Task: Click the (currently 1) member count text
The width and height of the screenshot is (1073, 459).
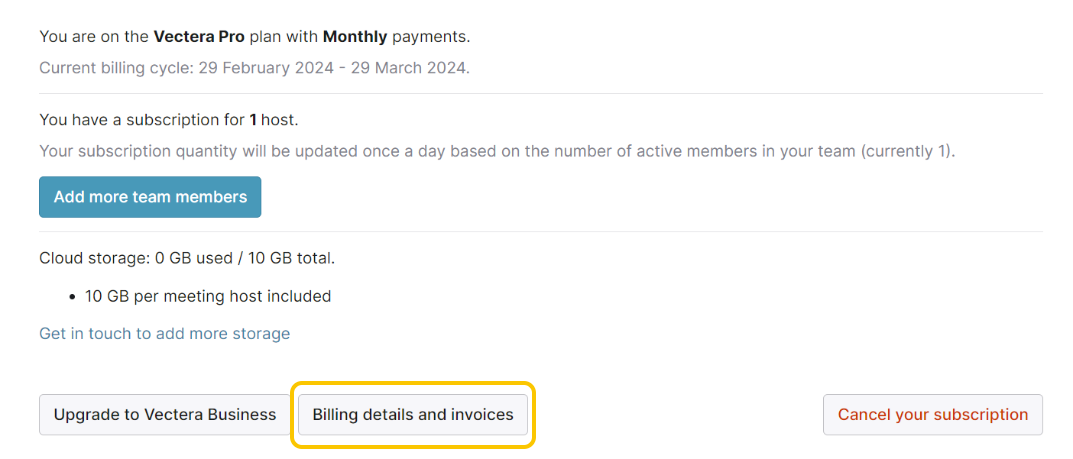Action: 908,152
